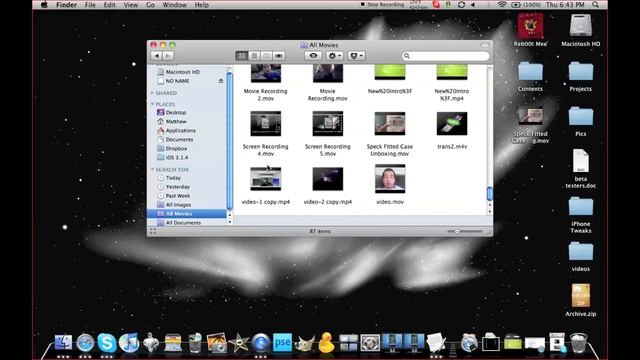Click the Finder search field
The width and height of the screenshot is (640, 360).
tap(446, 56)
